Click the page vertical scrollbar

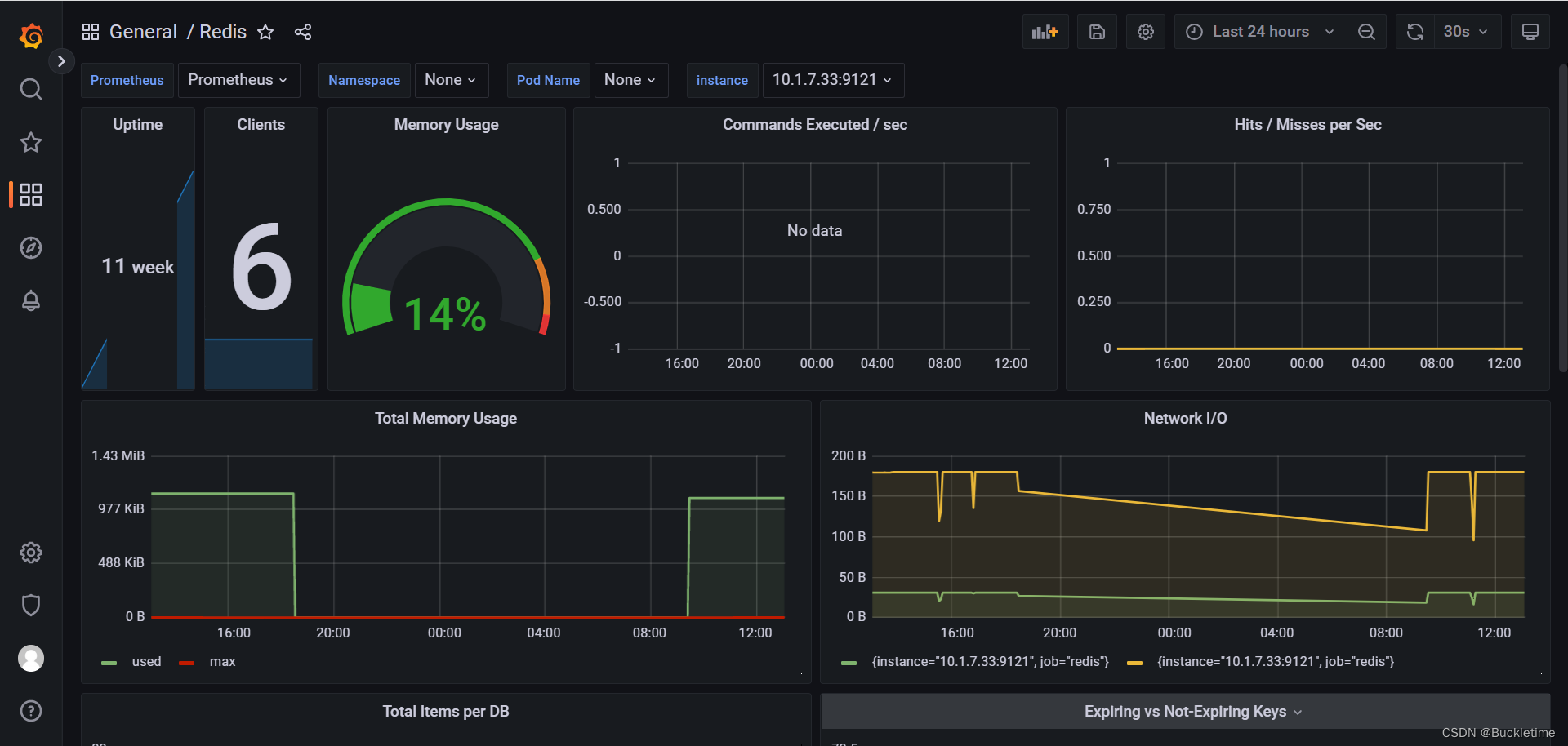(1562, 219)
